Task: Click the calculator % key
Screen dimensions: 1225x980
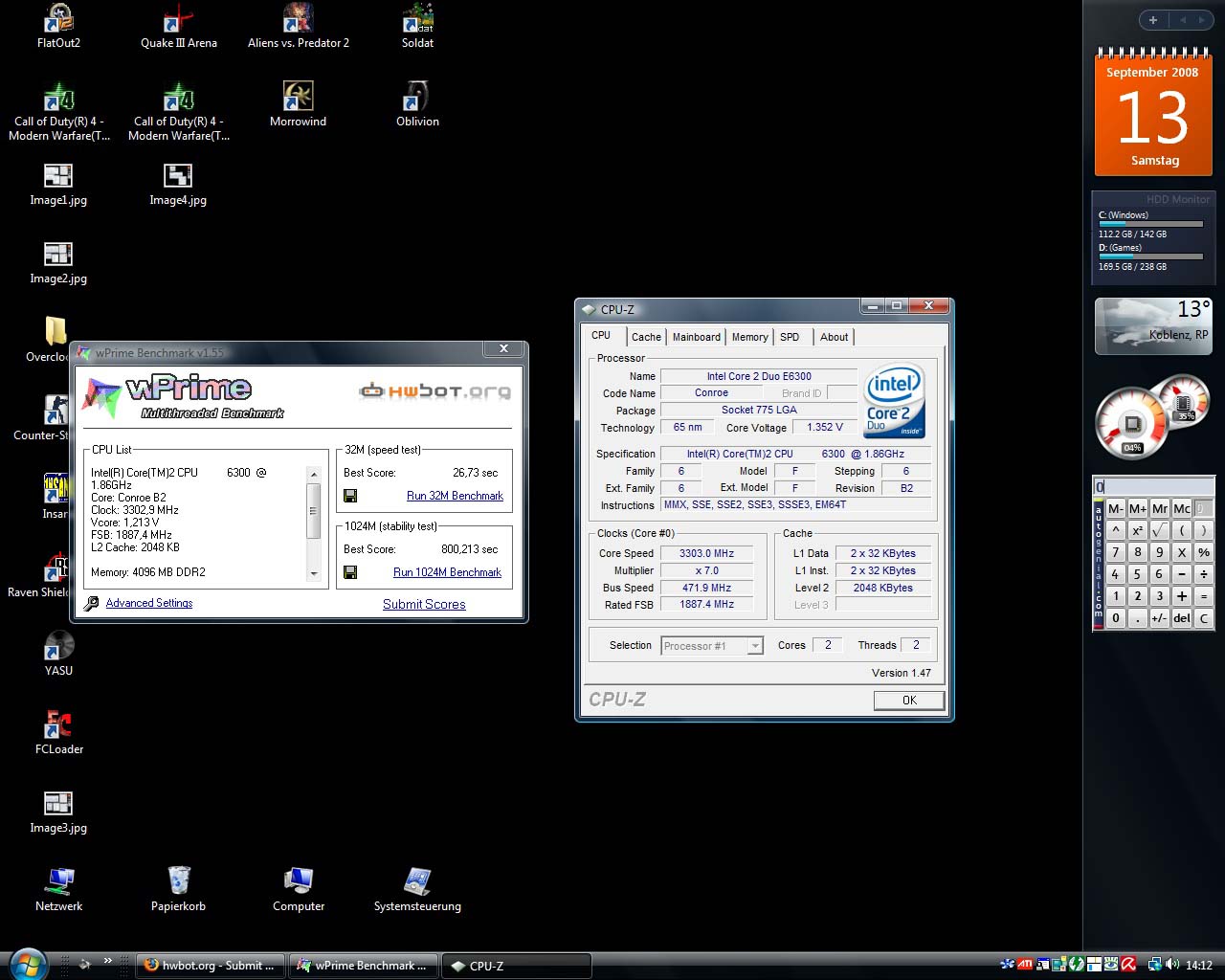Action: pos(1204,552)
